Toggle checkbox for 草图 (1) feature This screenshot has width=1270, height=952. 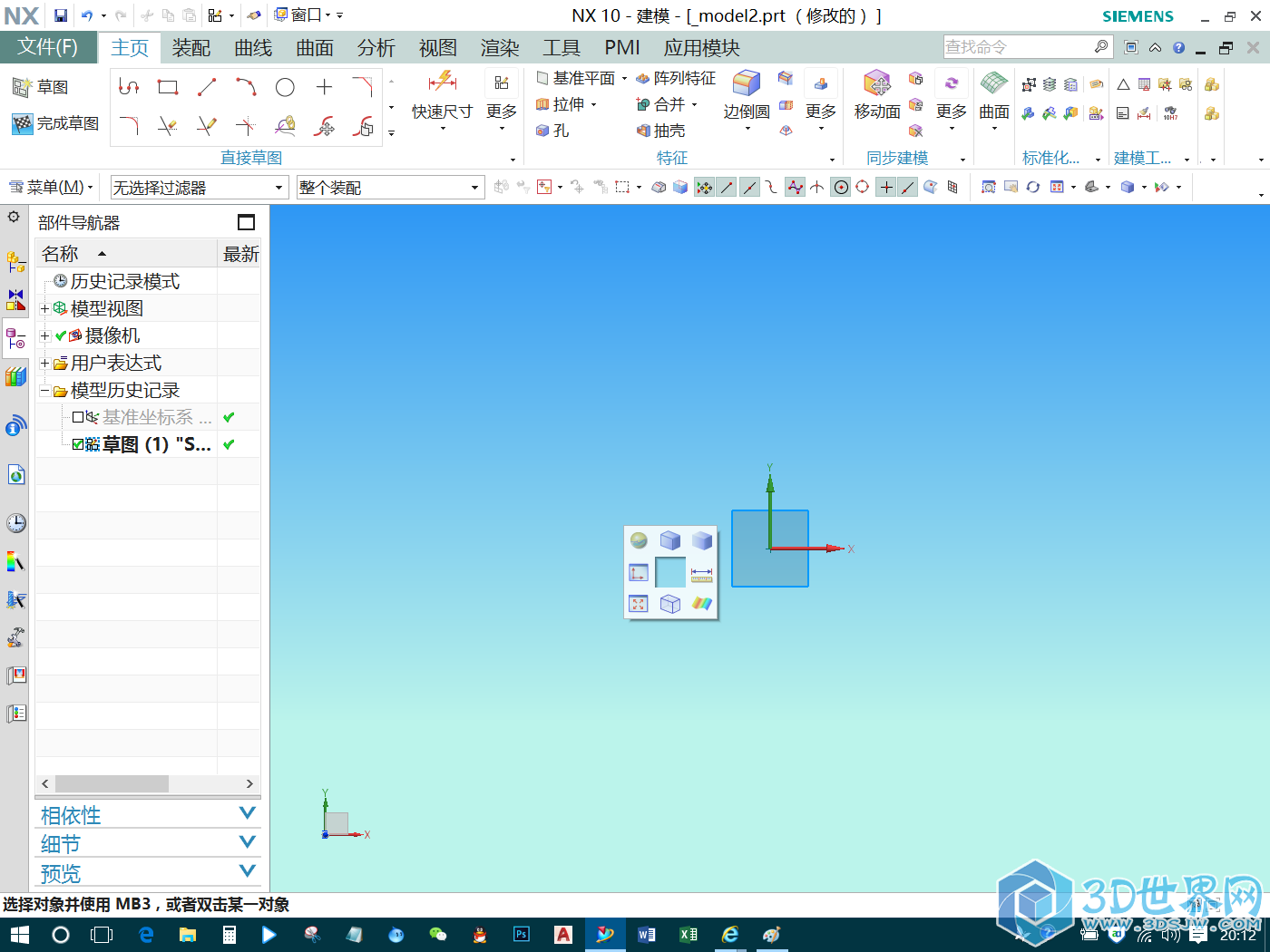78,444
